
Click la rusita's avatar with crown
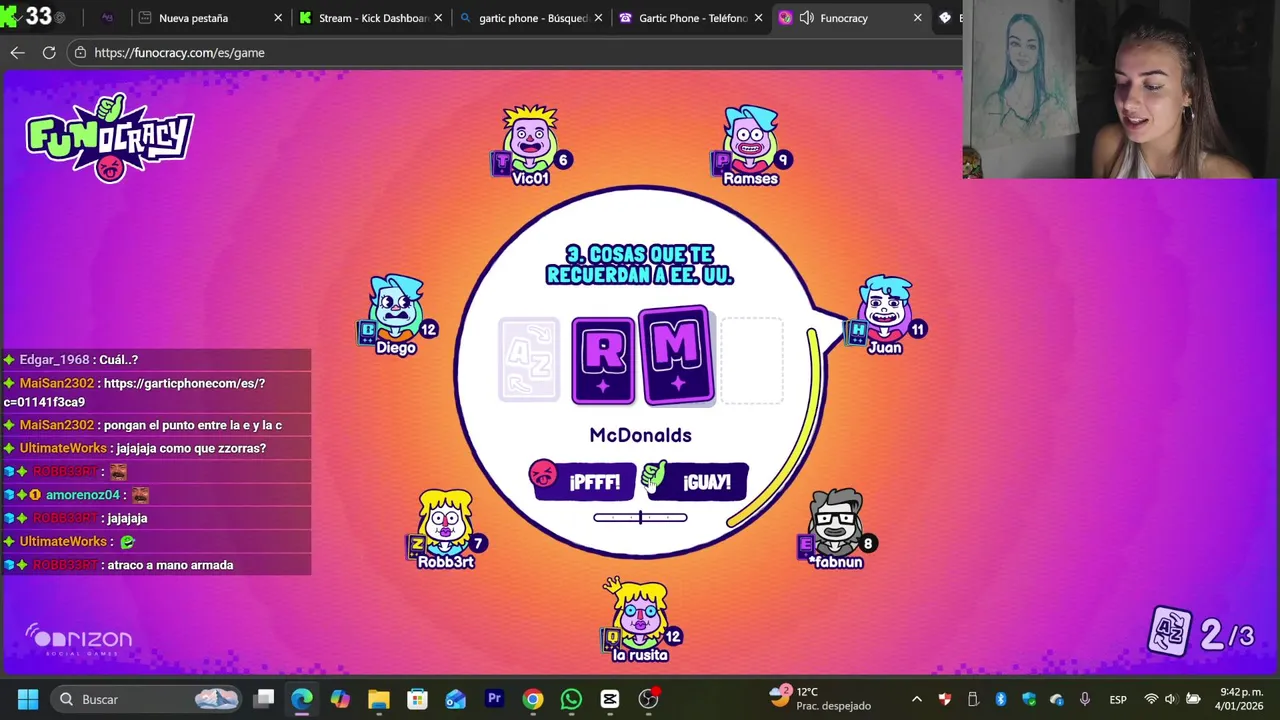coord(639,610)
